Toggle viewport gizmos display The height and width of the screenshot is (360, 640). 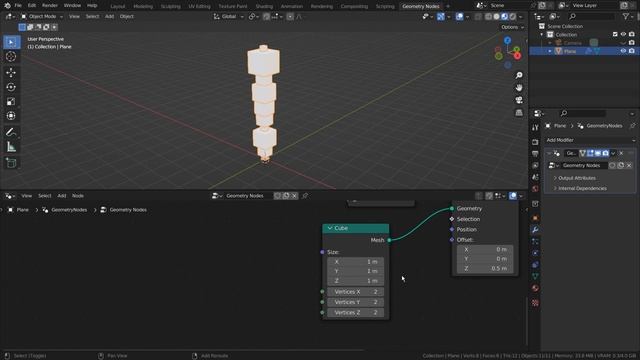(x=441, y=17)
